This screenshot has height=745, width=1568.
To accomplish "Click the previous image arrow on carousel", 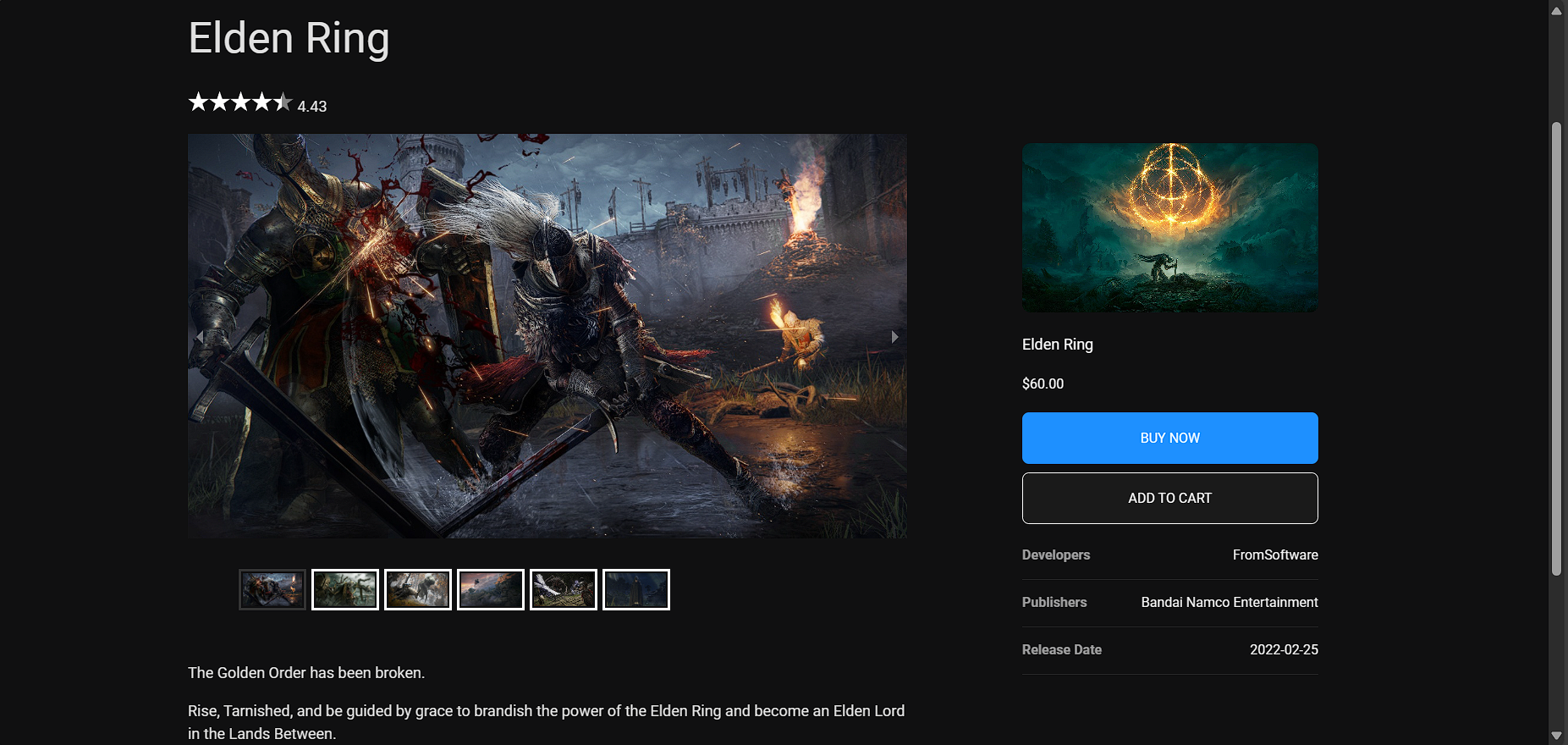I will (200, 337).
